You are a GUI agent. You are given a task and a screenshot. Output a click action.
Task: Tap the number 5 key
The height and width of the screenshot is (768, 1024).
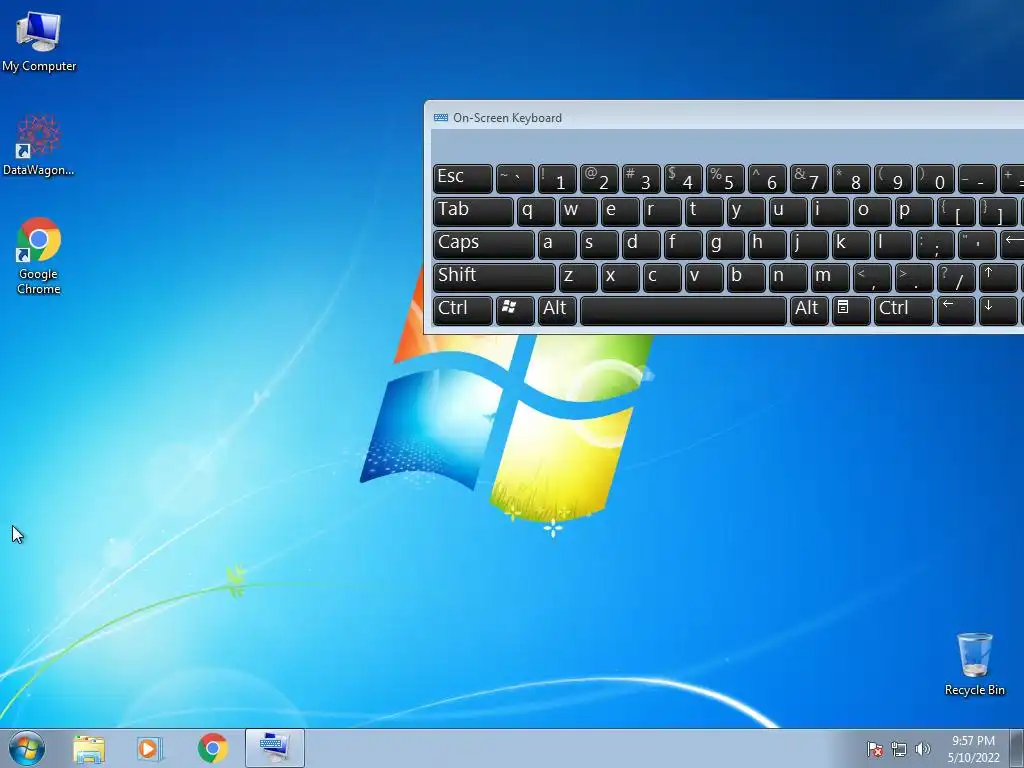[x=725, y=178]
